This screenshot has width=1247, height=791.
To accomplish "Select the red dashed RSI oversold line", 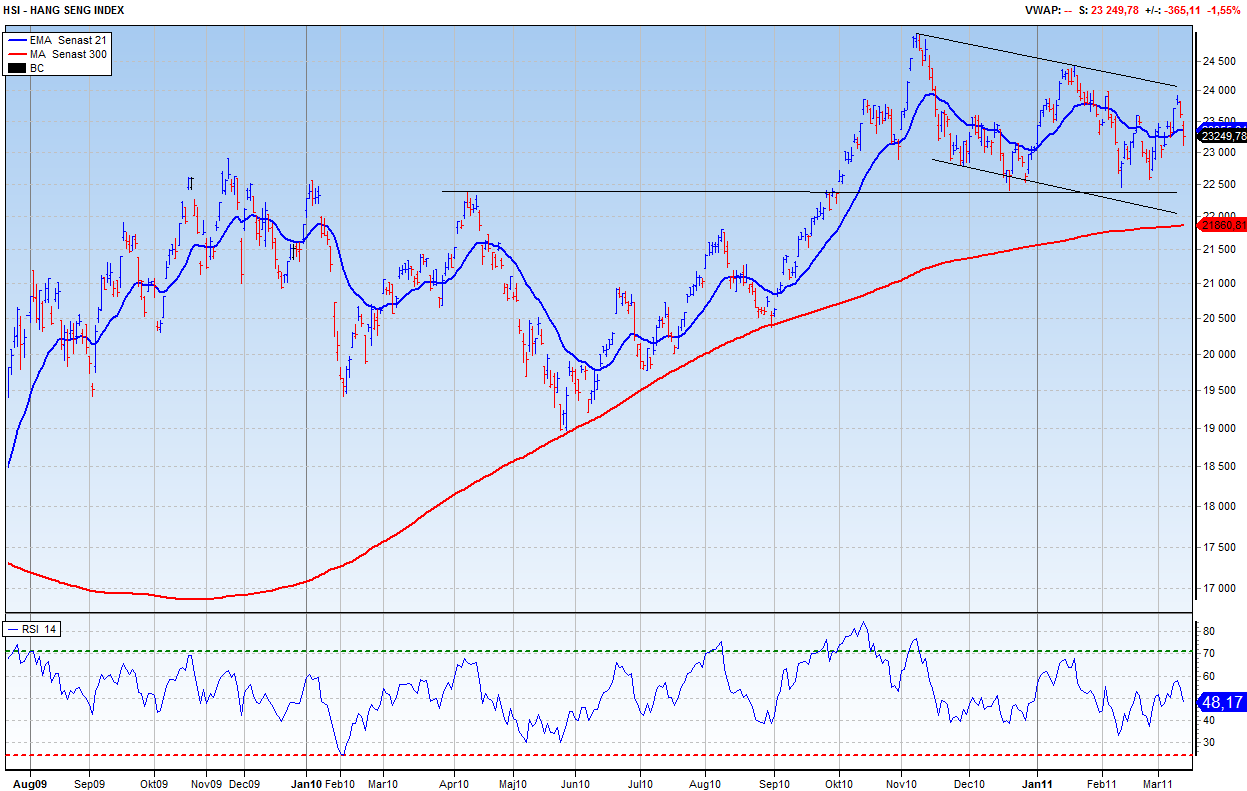I will coord(600,755).
